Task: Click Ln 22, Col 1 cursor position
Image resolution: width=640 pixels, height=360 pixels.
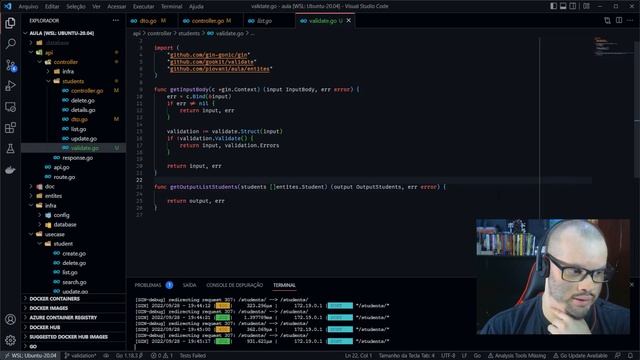Action: [x=358, y=356]
